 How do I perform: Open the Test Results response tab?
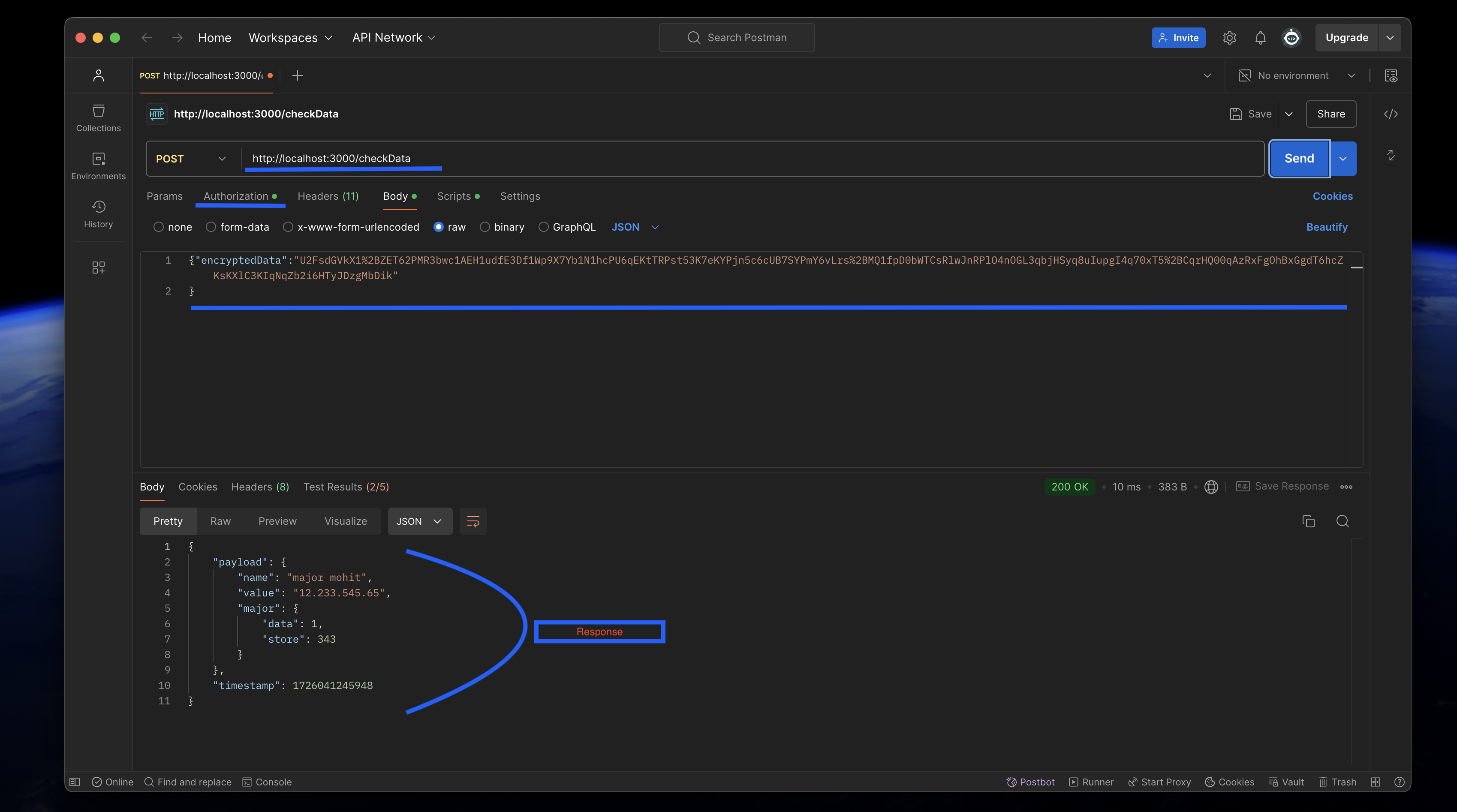tap(346, 487)
